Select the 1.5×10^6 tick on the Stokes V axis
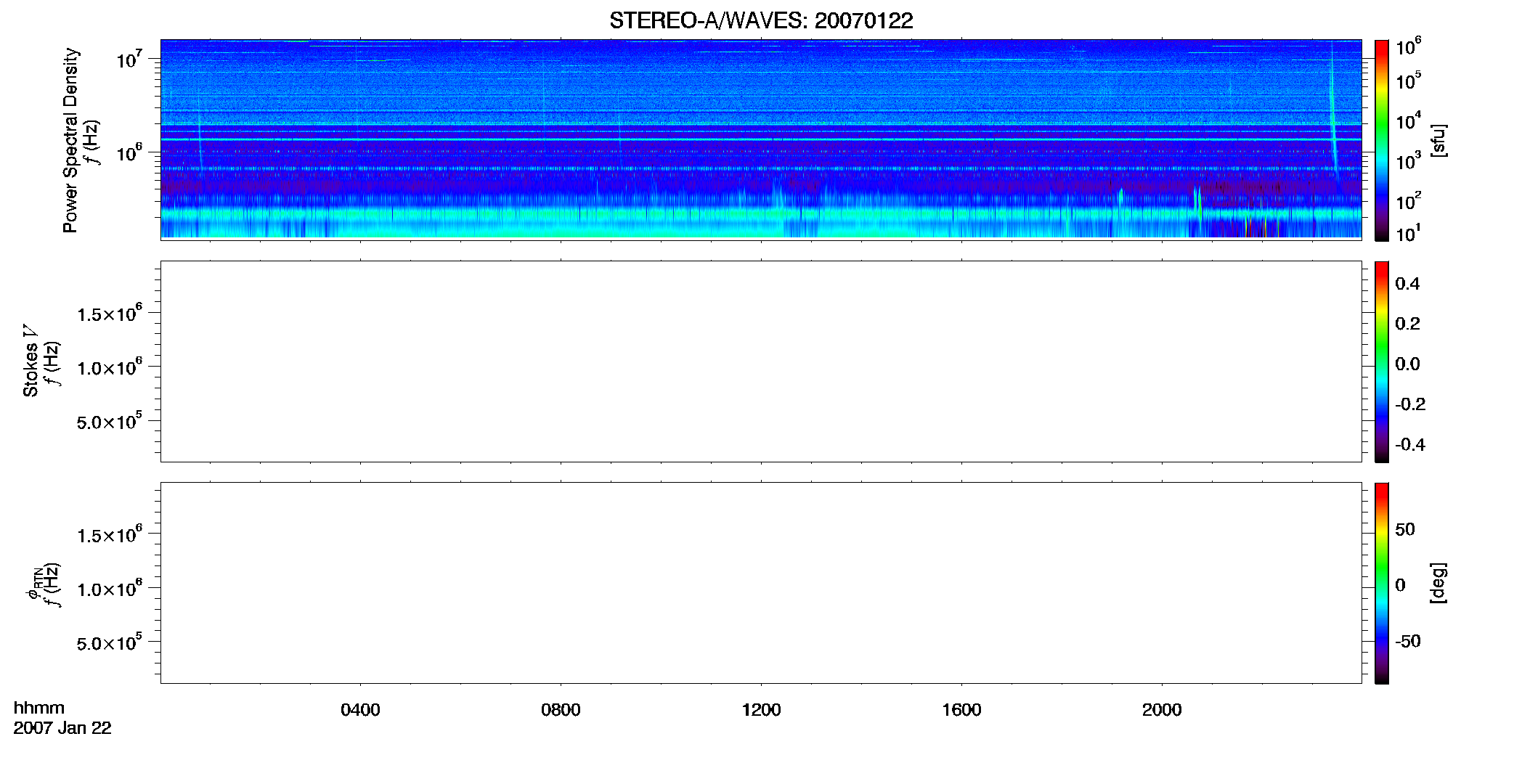This screenshot has height=784, width=1522. click(x=110, y=313)
